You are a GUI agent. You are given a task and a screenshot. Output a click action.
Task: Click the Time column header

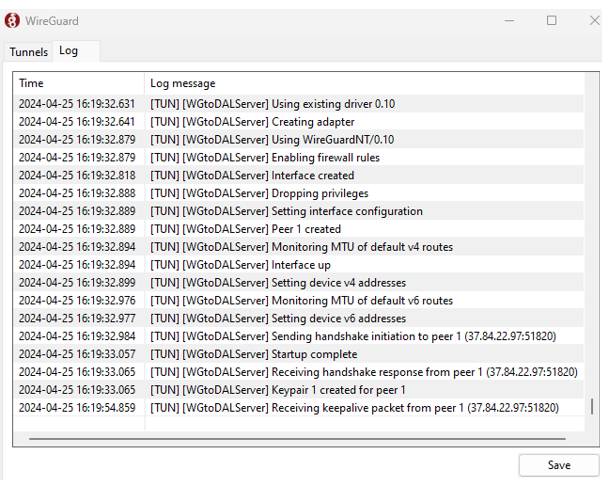(79, 83)
